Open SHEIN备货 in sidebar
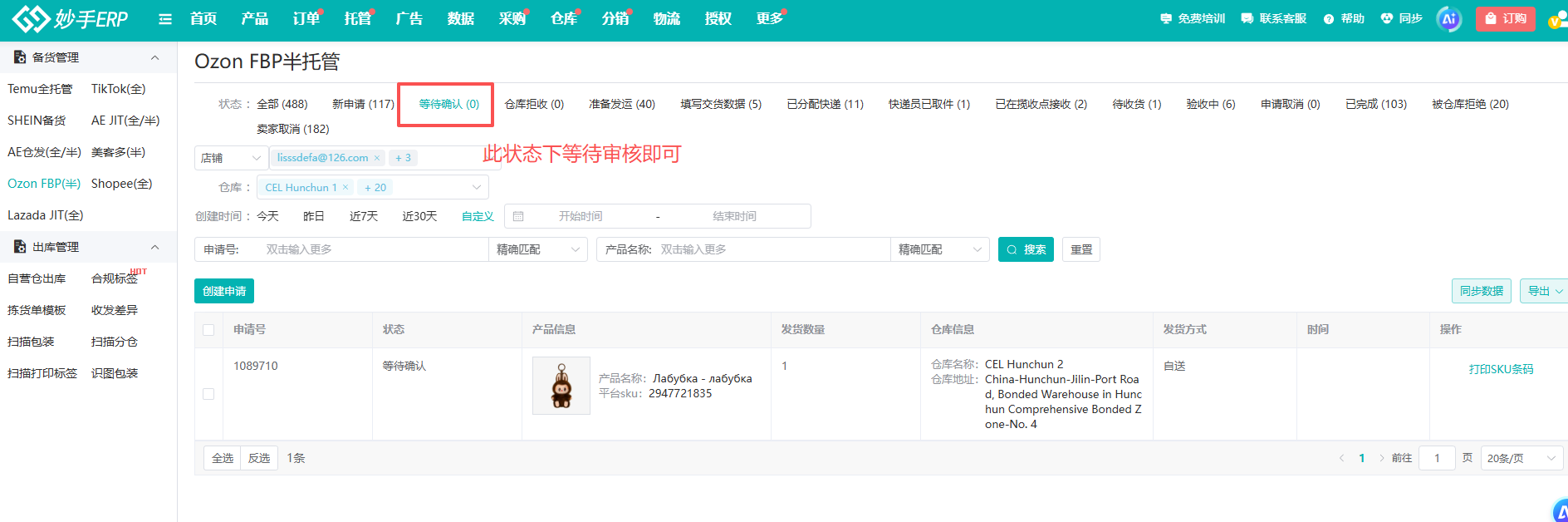 (x=37, y=121)
